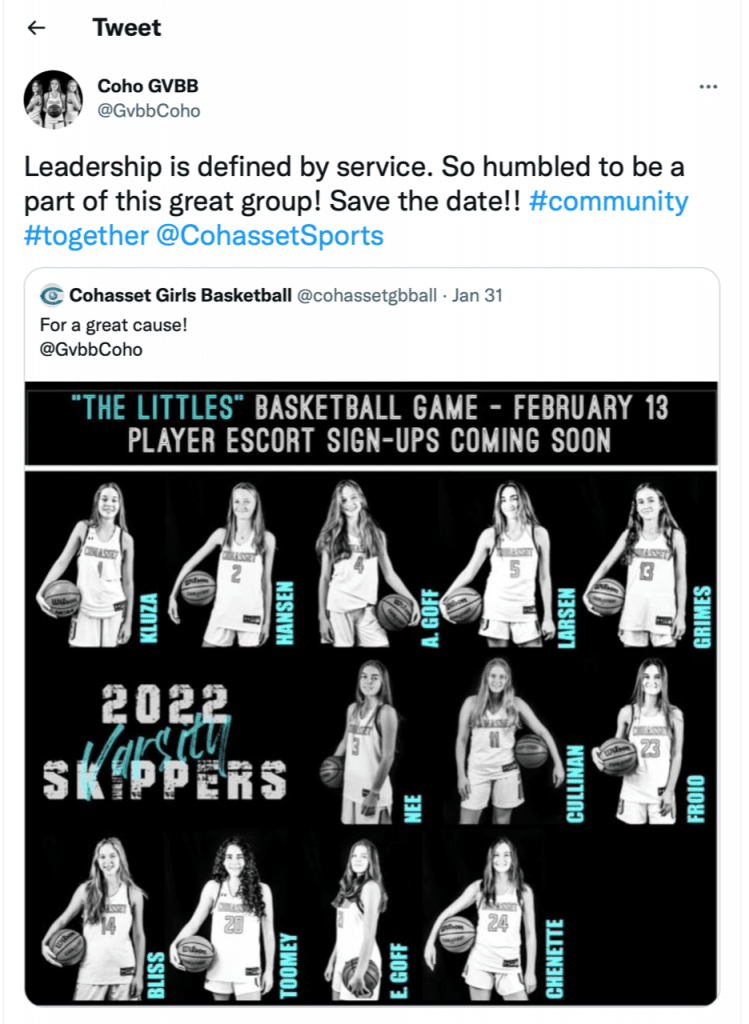Click "The Littles" basketball game banner
Image resolution: width=749 pixels, height=1024 pixels.
(371, 423)
